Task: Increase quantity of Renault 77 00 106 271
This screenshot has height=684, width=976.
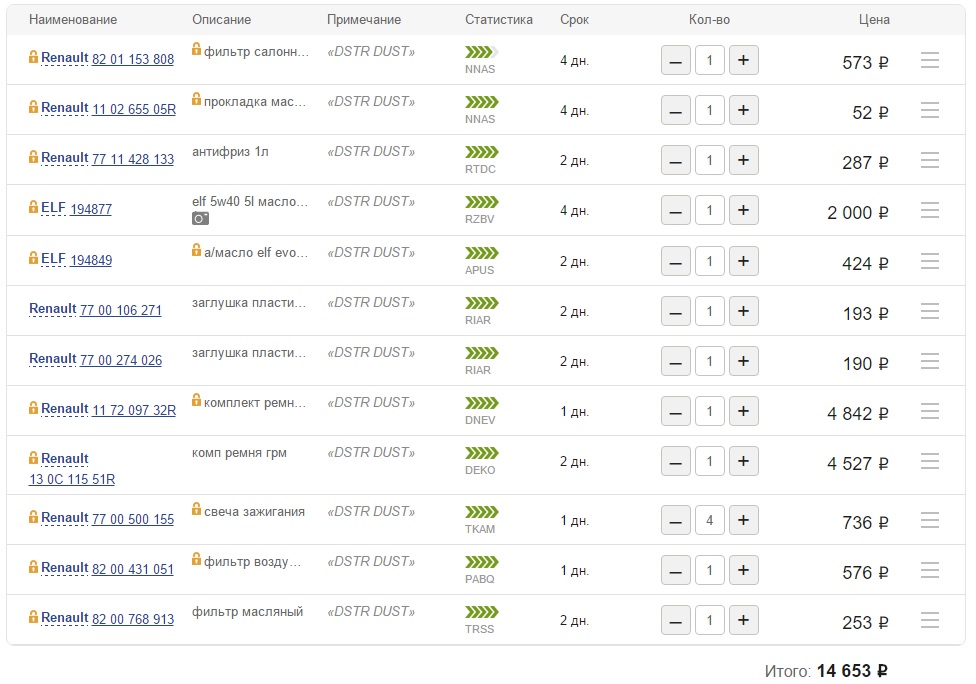Action: 743,311
